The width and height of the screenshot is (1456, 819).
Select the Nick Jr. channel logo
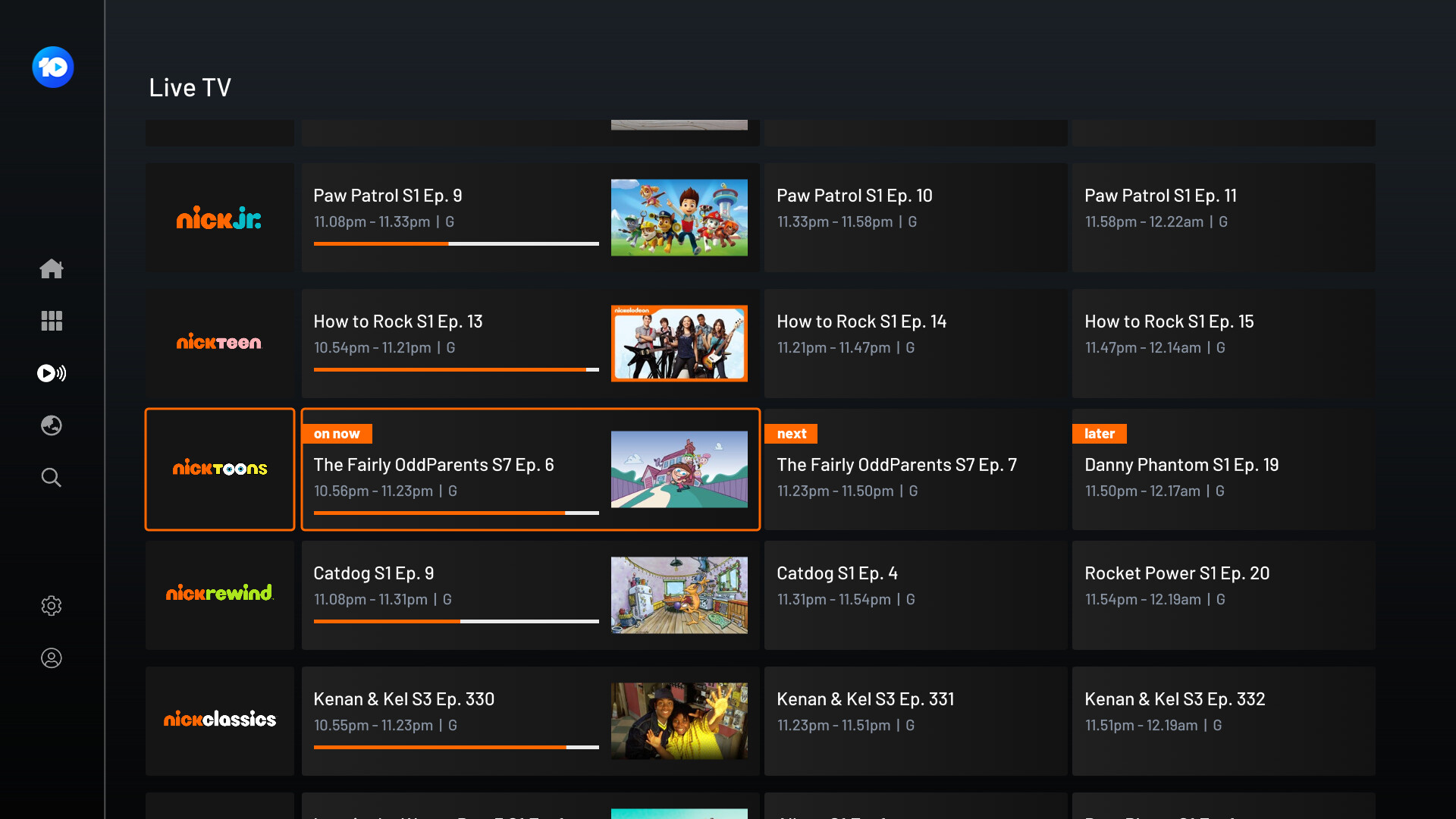(219, 218)
